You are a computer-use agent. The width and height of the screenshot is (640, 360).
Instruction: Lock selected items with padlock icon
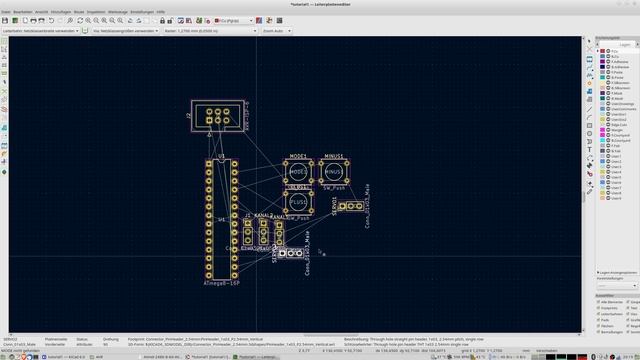[x=162, y=20]
